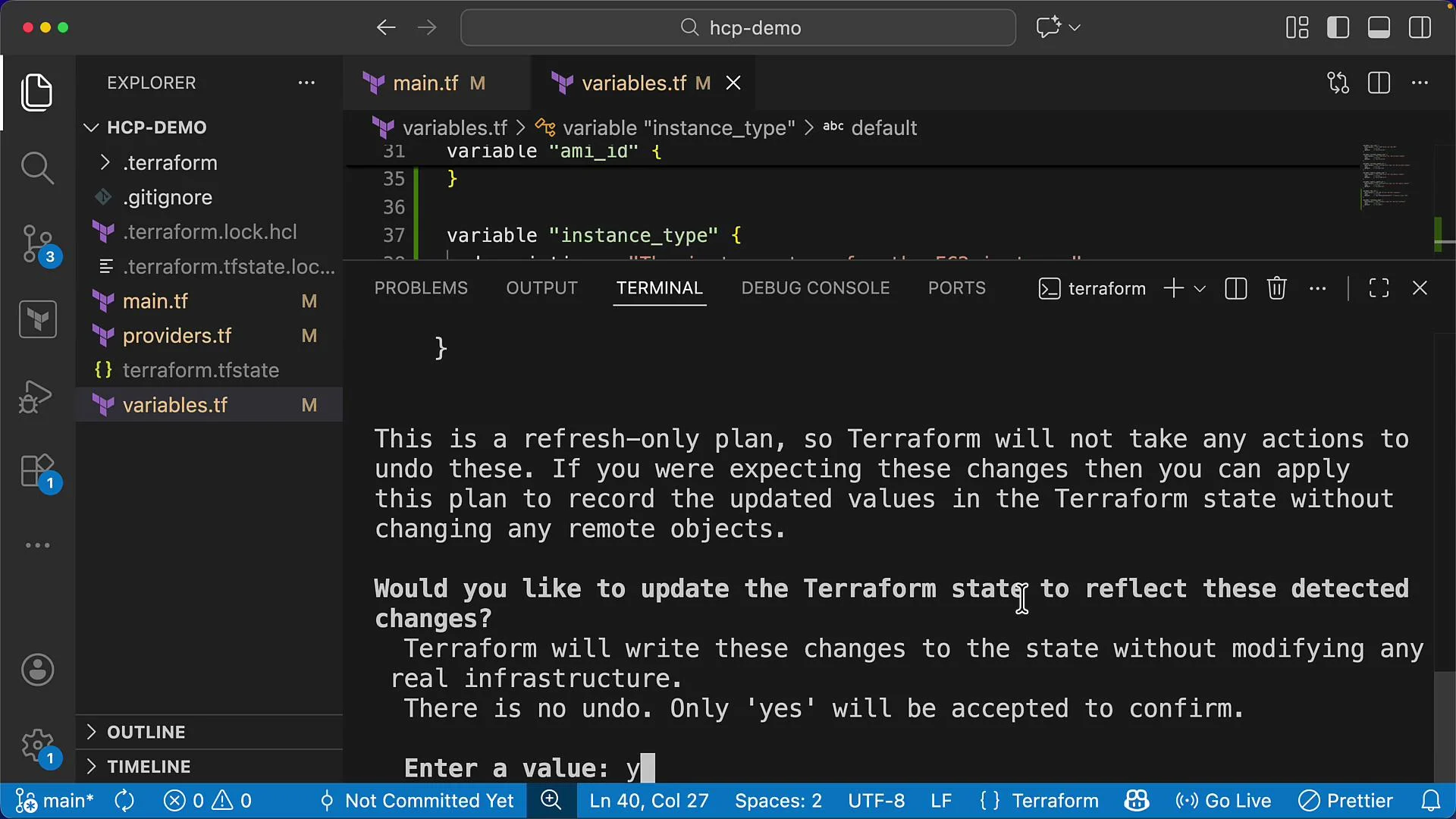Close the variables.tf editor tab
The image size is (1456, 819).
pos(733,83)
